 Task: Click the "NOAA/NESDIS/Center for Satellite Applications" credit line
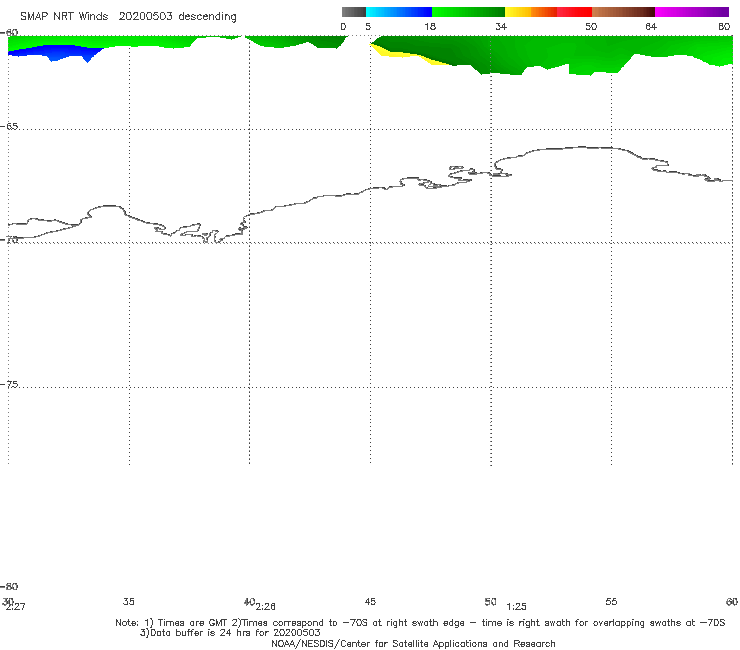tap(413, 644)
